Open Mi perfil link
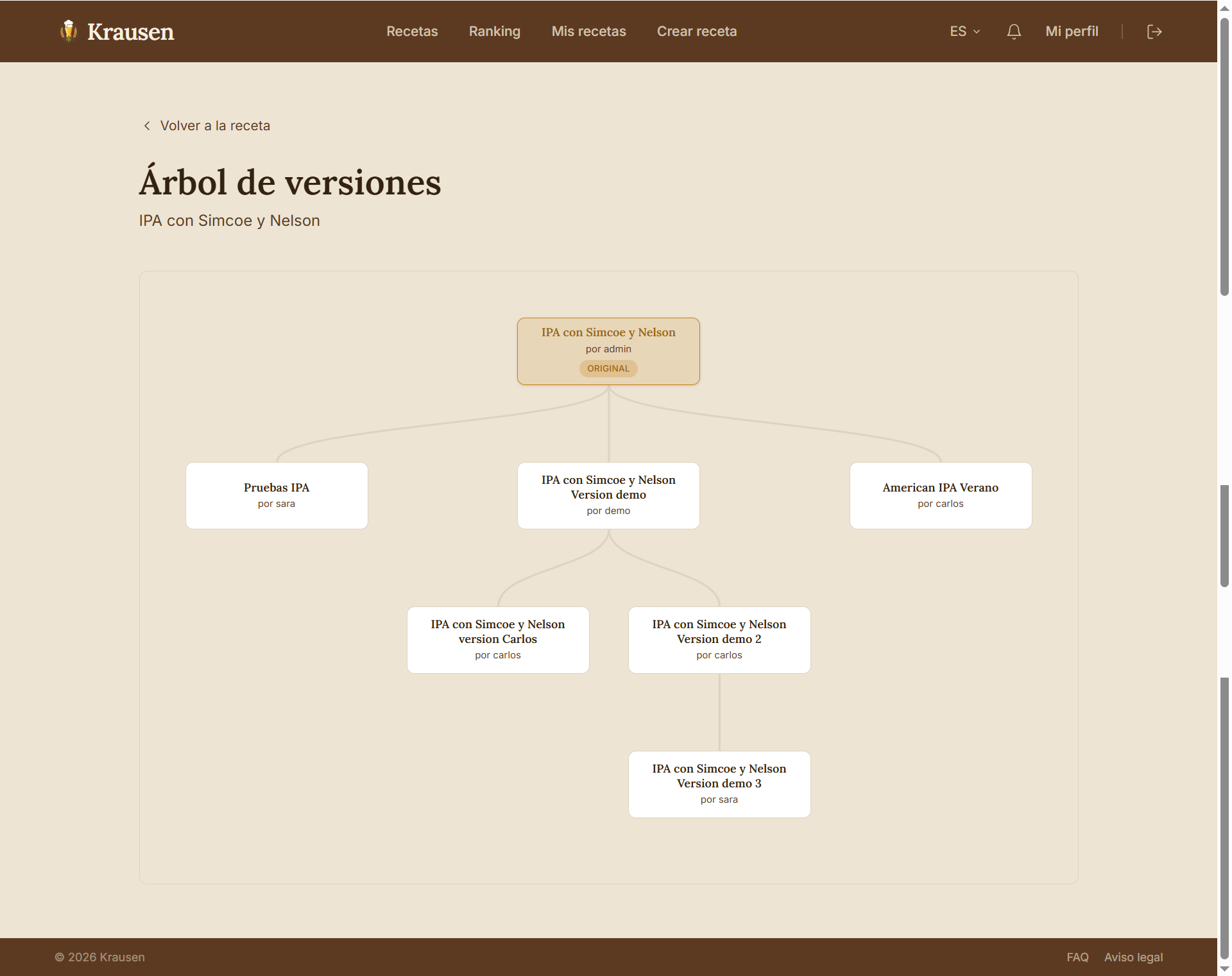 pyautogui.click(x=1072, y=31)
